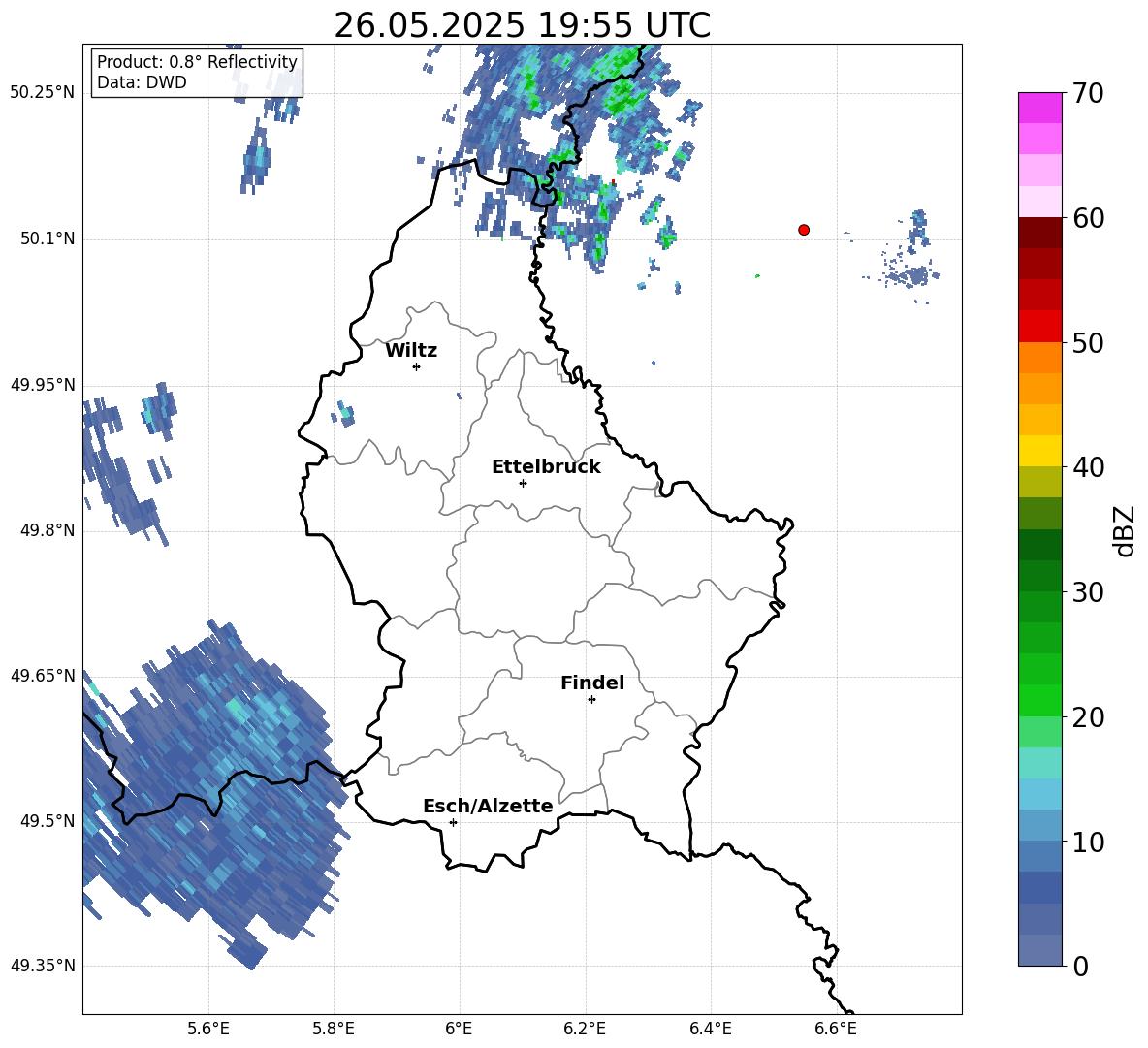Image resolution: width=1148 pixels, height=1048 pixels.
Task: Click the 10 dBZ colorbar tick label
Action: 1088,842
